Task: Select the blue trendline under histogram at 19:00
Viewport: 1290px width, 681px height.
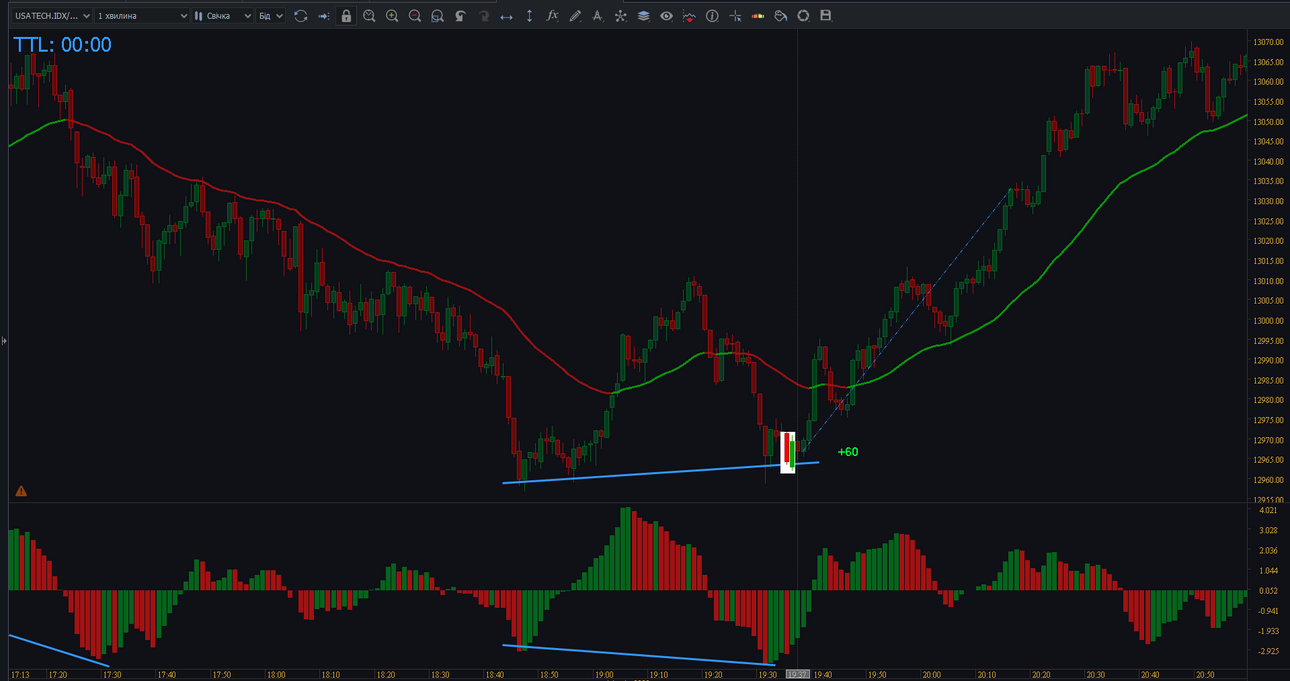Action: coord(638,654)
